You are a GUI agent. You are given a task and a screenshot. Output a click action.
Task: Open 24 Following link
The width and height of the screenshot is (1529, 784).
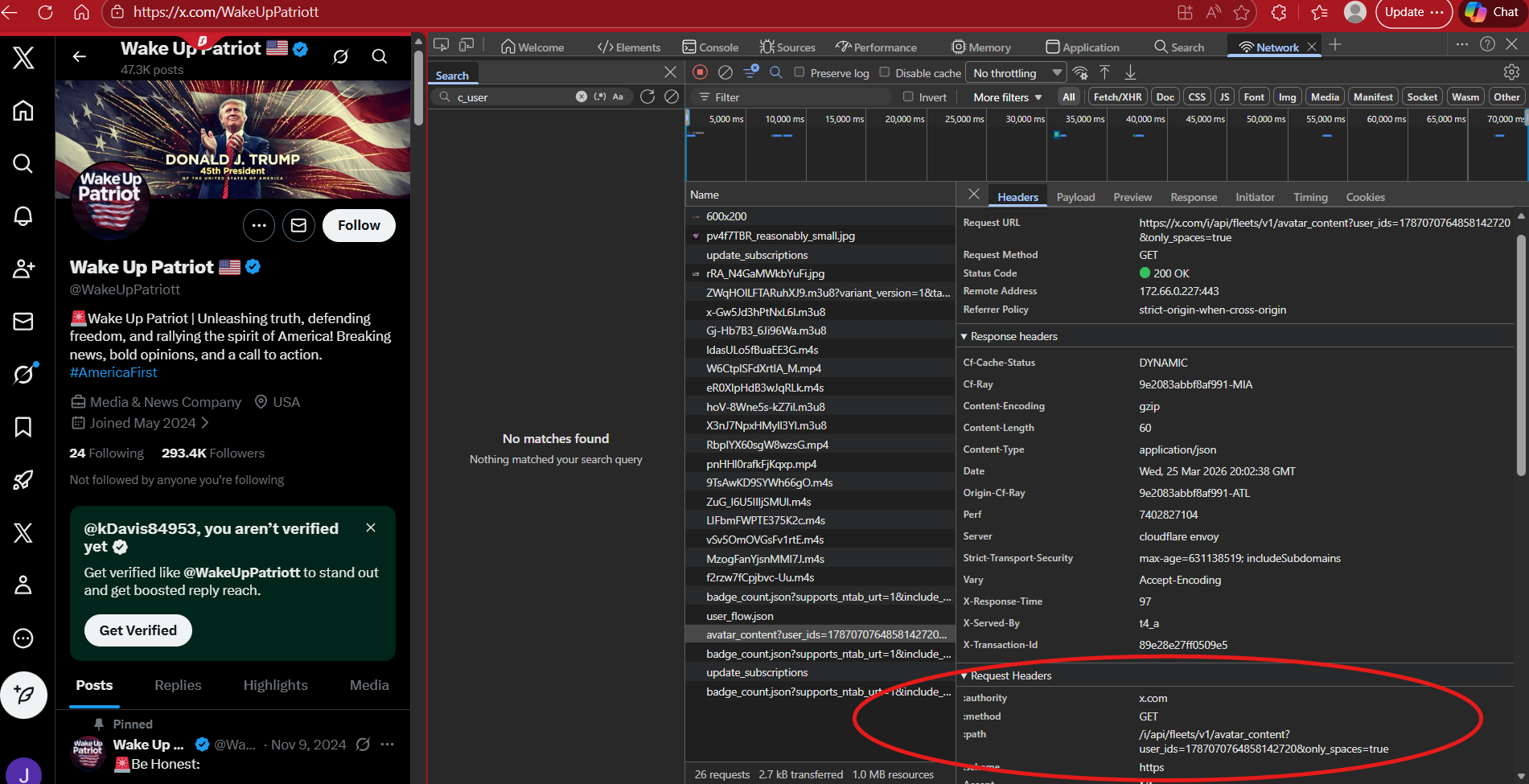click(106, 453)
